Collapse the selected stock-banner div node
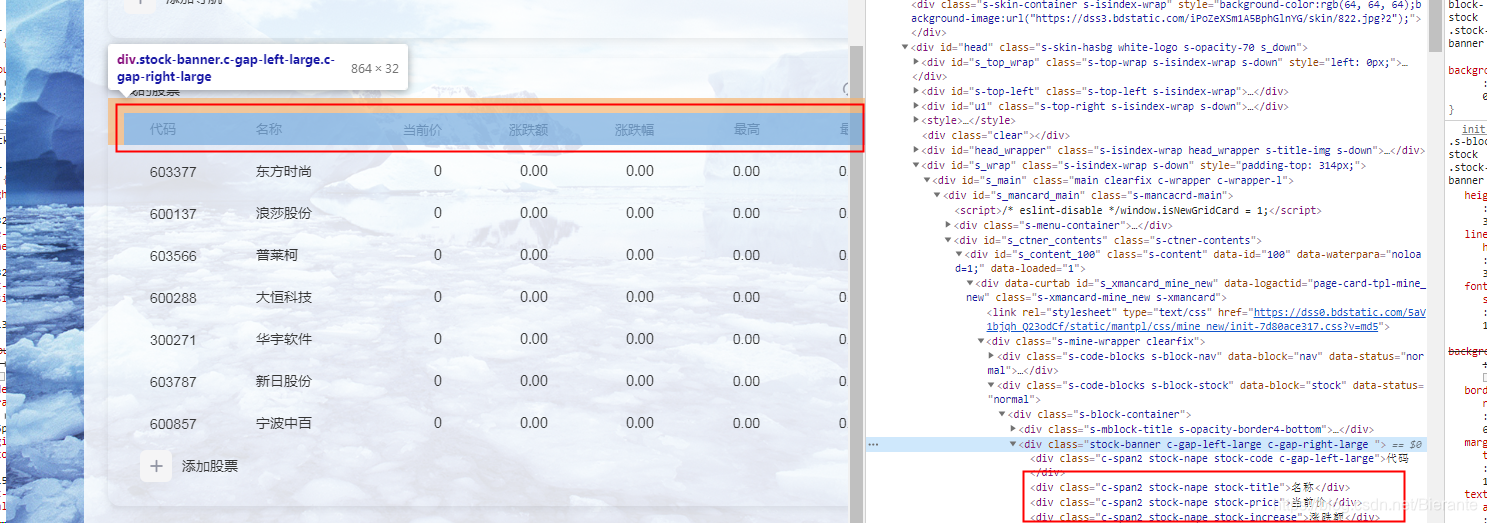Screen dimensions: 1487x523 coord(1013,444)
